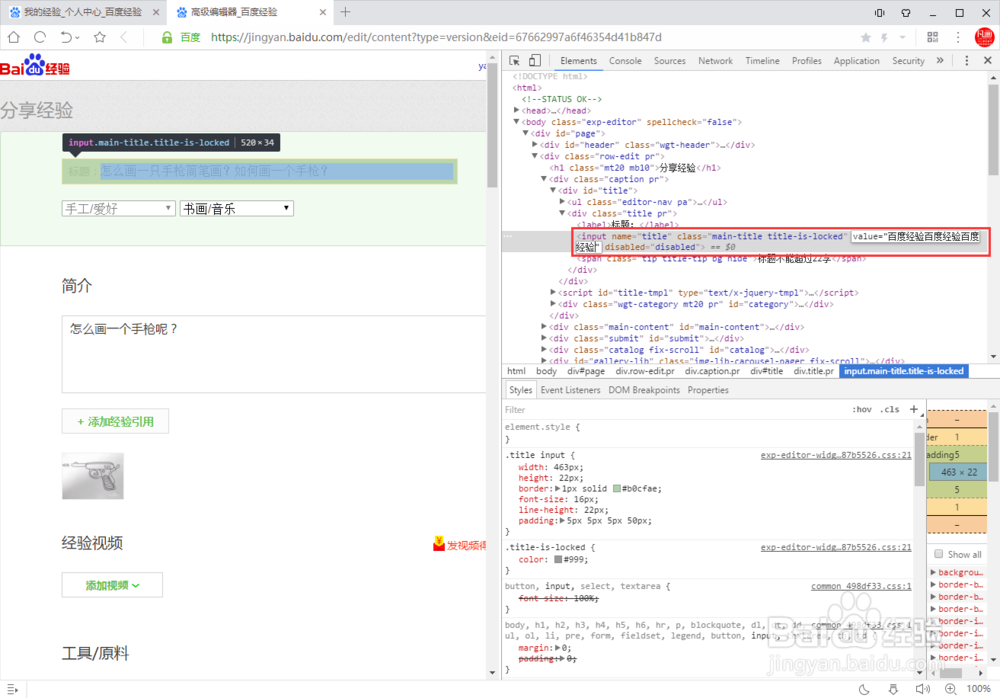The height and width of the screenshot is (698, 1000).
Task: Expand the script title-tmpl node
Action: (553, 292)
